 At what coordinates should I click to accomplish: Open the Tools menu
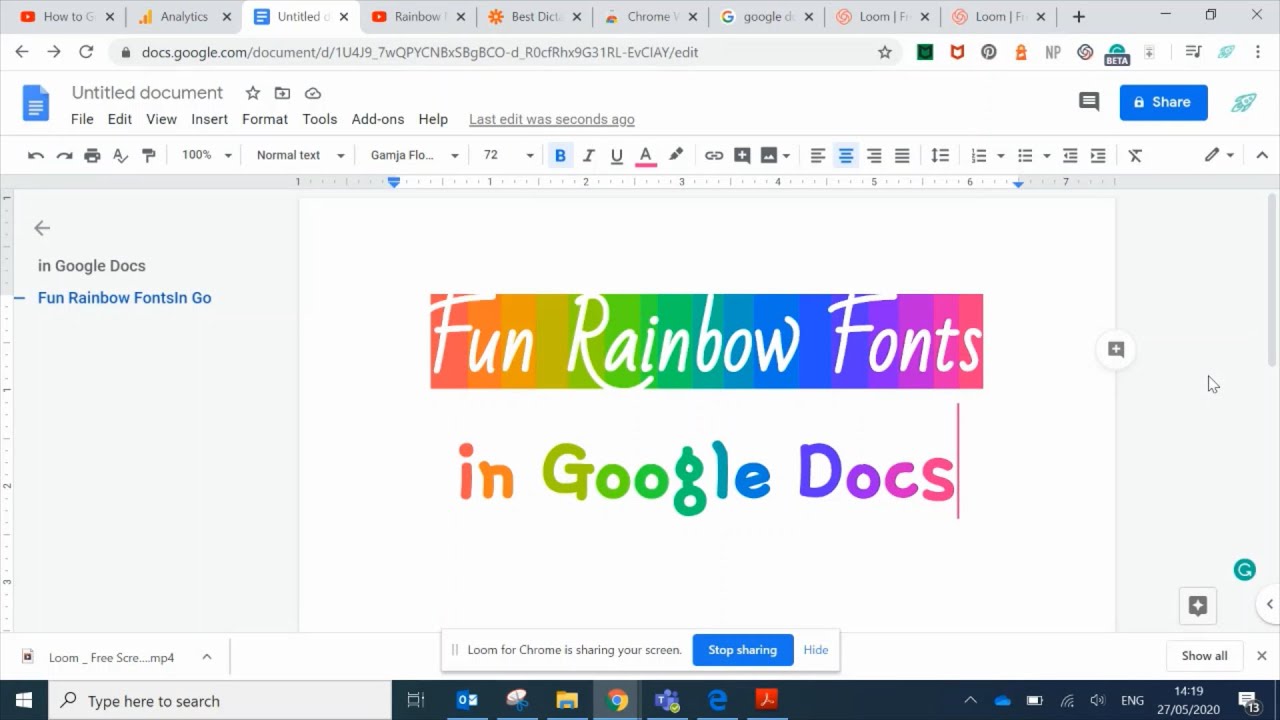320,119
